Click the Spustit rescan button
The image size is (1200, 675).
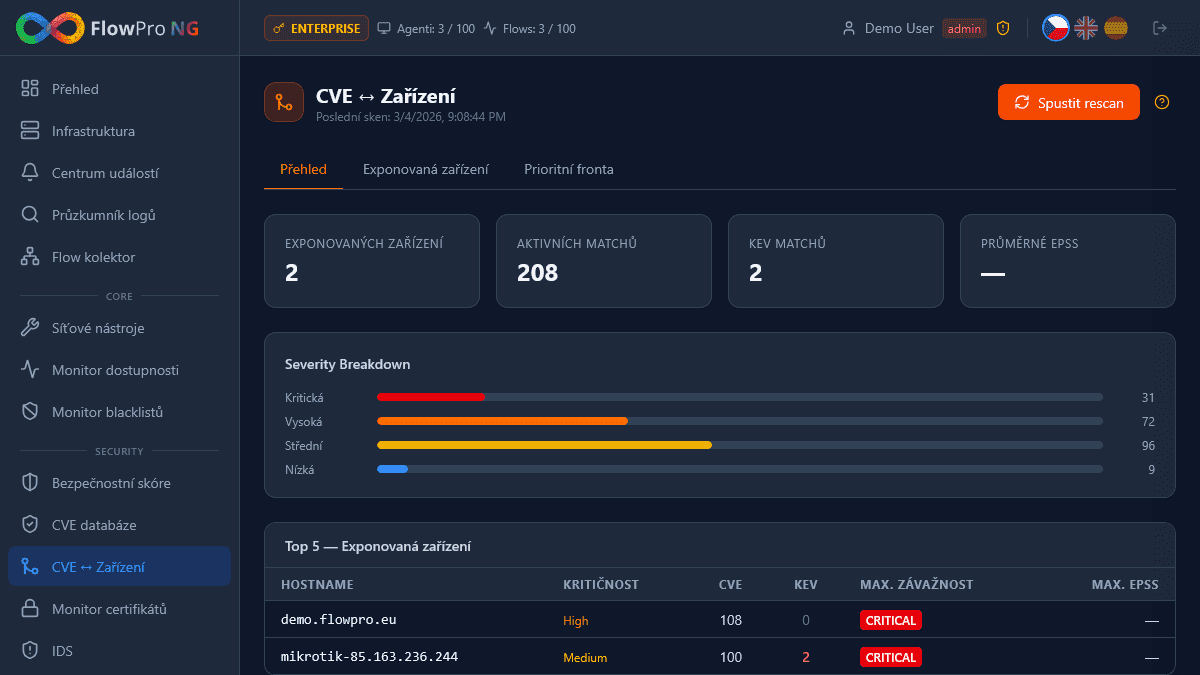click(x=1069, y=102)
